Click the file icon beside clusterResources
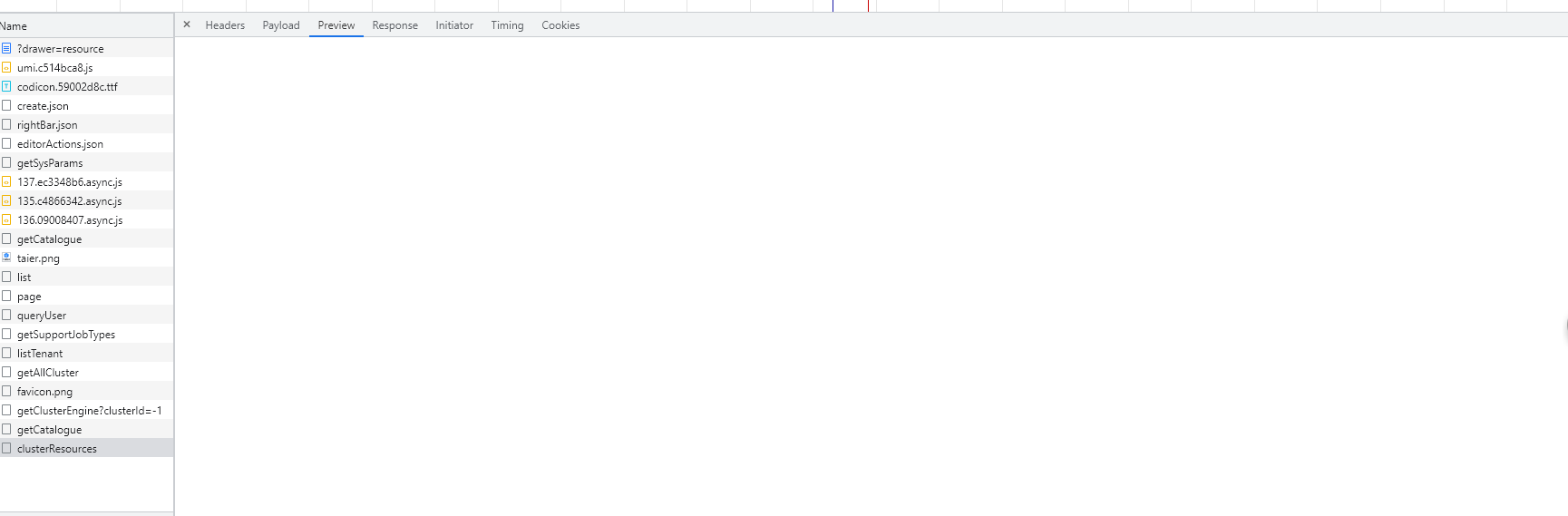This screenshot has height=516, width=1568. coord(6,448)
